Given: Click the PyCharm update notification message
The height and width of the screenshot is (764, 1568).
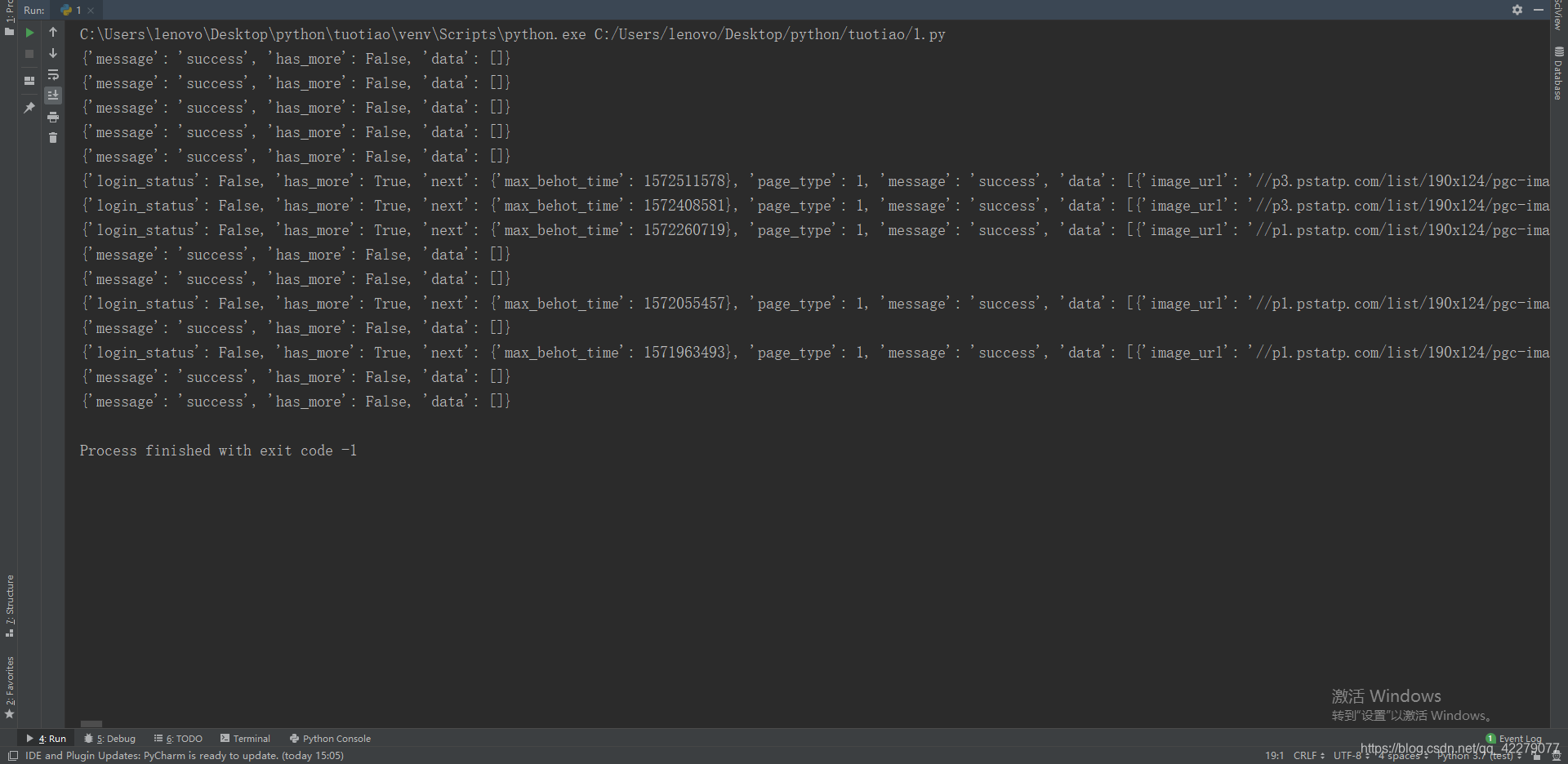Looking at the screenshot, I should point(185,756).
